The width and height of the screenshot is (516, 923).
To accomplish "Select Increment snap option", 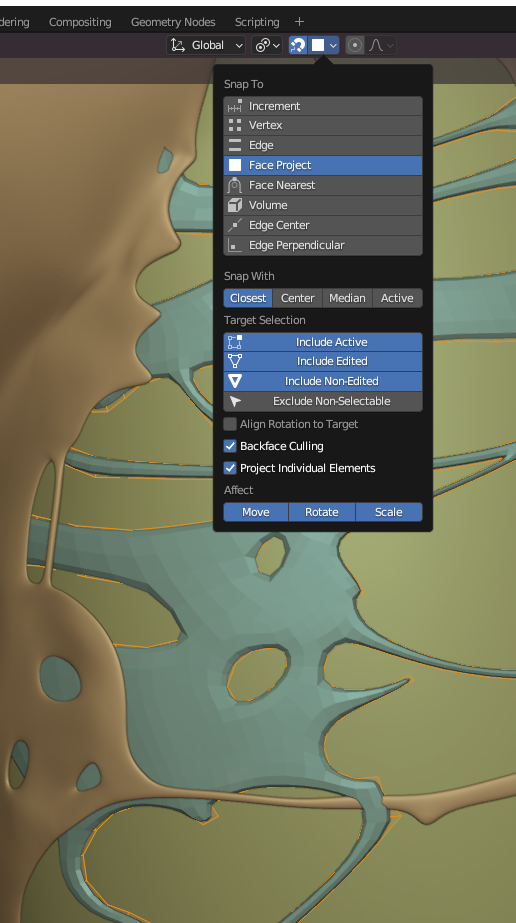I will 323,106.
